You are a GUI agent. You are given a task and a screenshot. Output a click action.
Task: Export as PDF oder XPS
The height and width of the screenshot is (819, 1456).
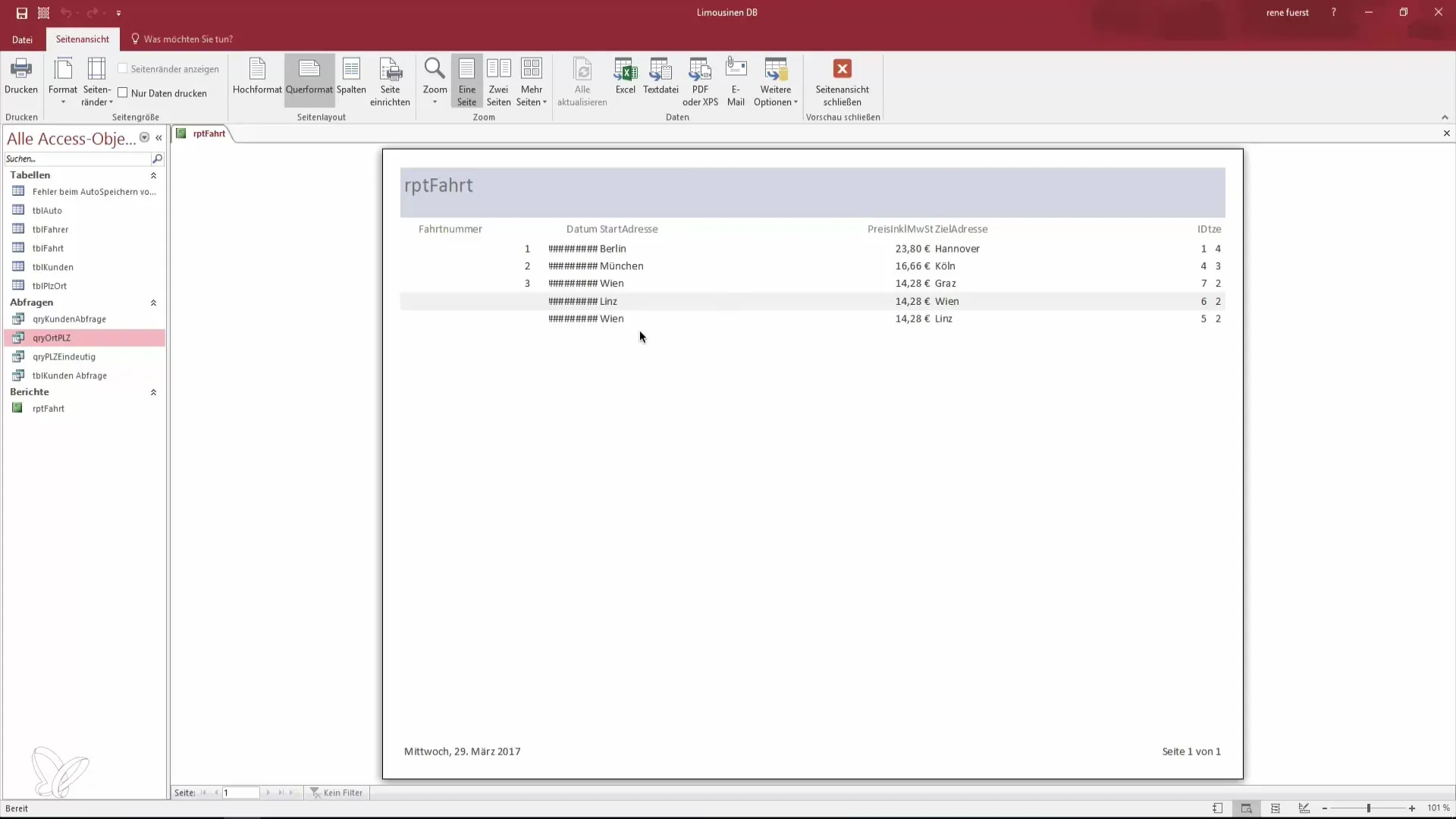(700, 81)
